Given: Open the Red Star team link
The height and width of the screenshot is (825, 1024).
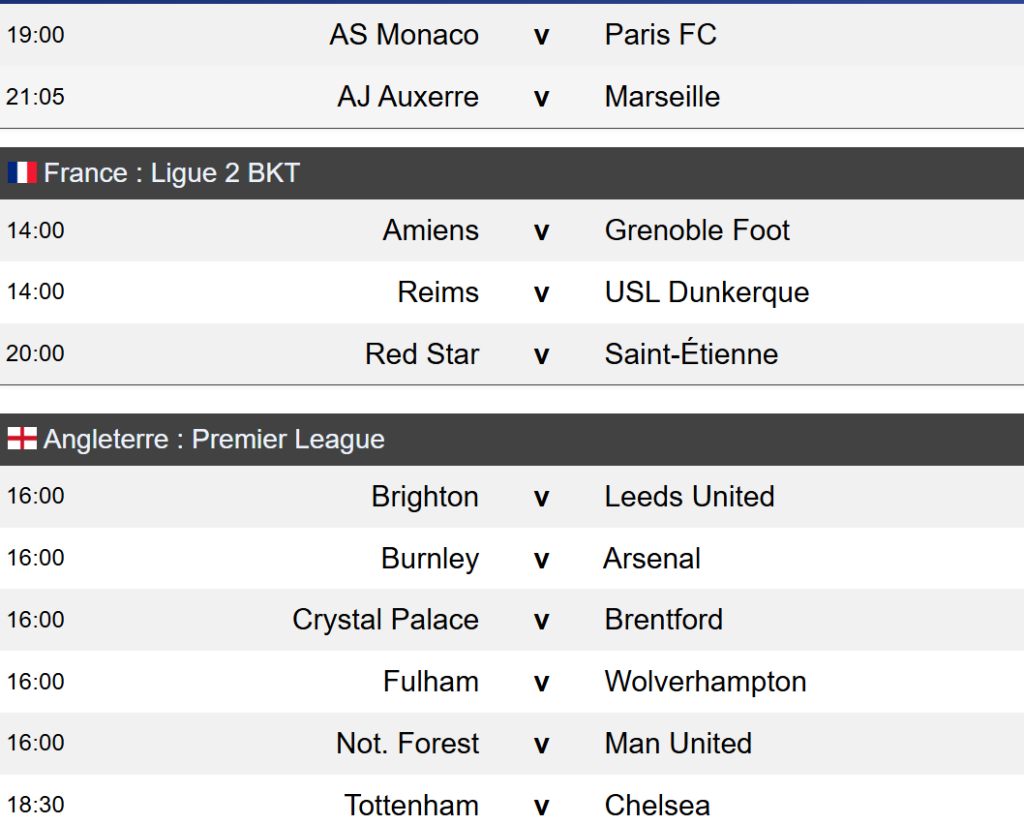Looking at the screenshot, I should click(x=422, y=354).
